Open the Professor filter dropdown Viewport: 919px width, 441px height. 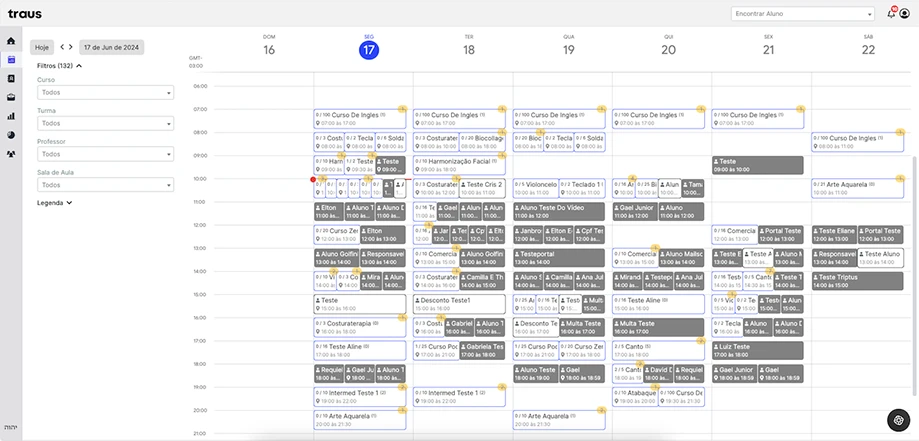(105, 154)
